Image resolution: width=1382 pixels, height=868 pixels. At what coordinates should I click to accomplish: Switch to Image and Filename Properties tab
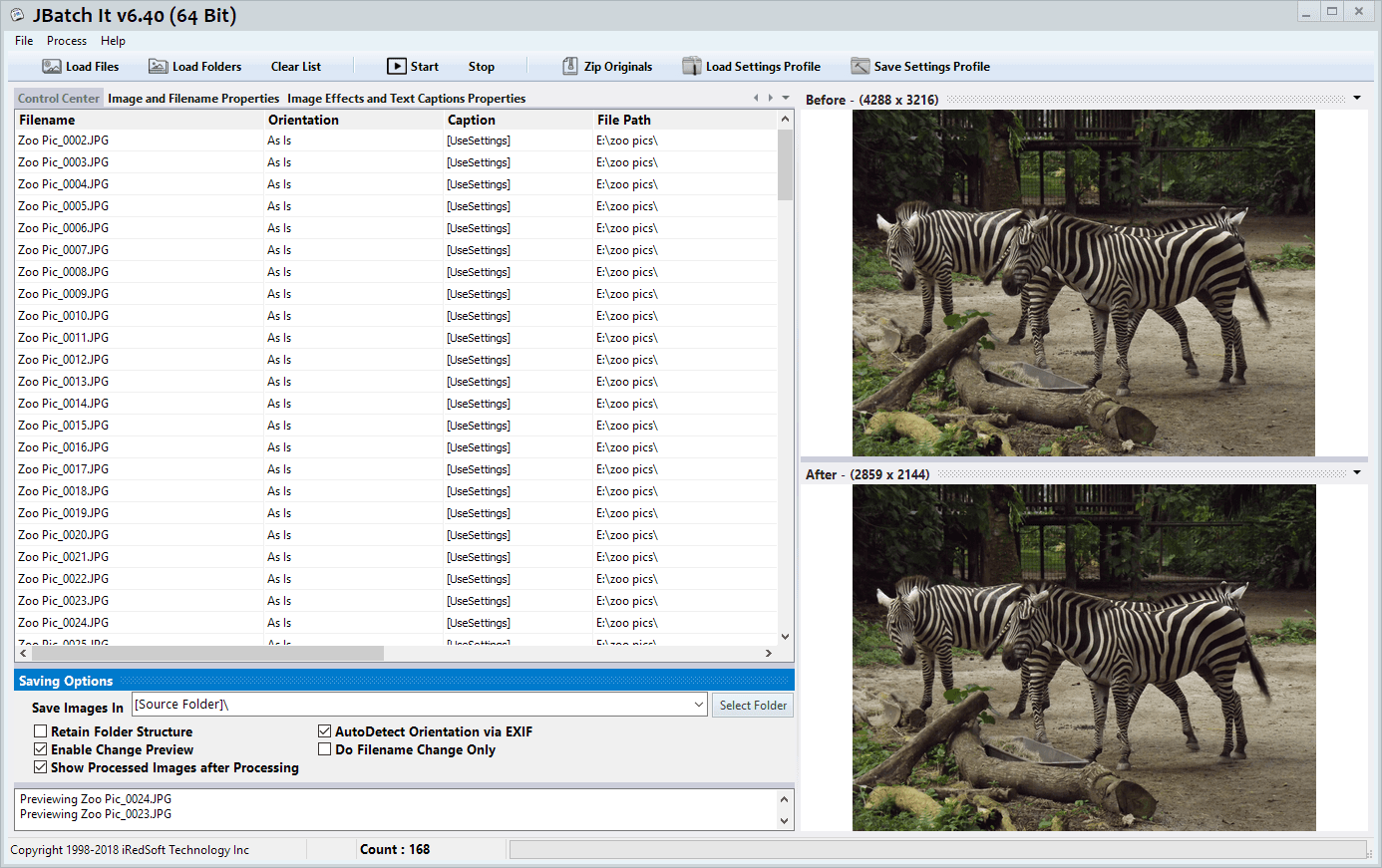click(x=193, y=99)
